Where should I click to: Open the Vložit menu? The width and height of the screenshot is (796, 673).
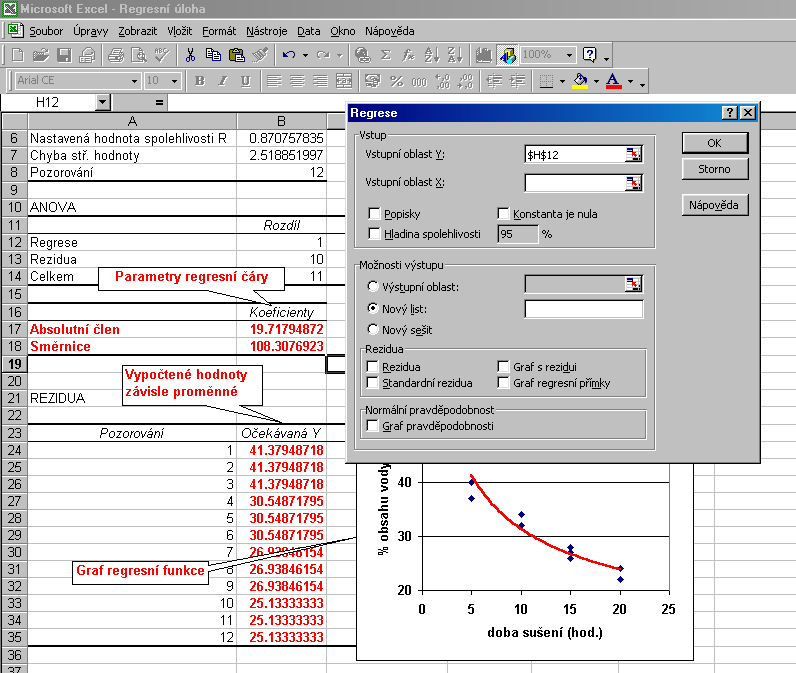tap(180, 31)
